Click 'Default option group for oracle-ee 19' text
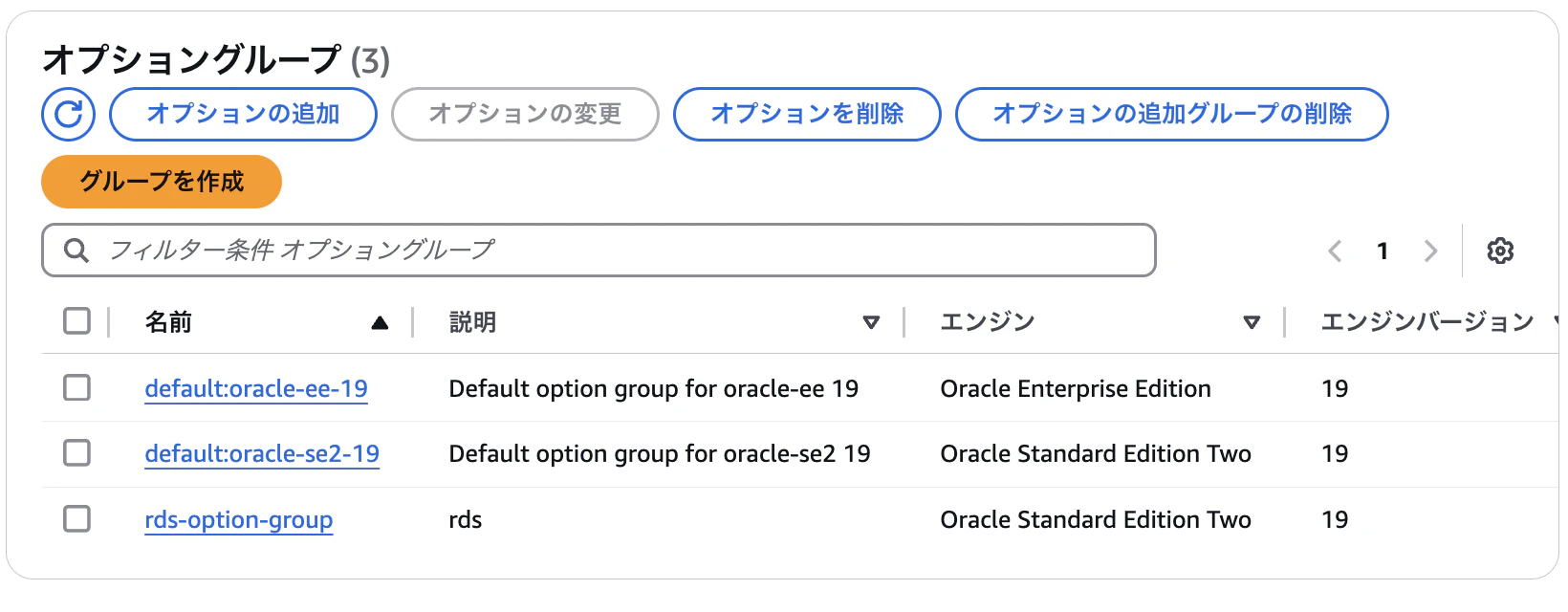This screenshot has height=612, width=1568. click(x=654, y=389)
